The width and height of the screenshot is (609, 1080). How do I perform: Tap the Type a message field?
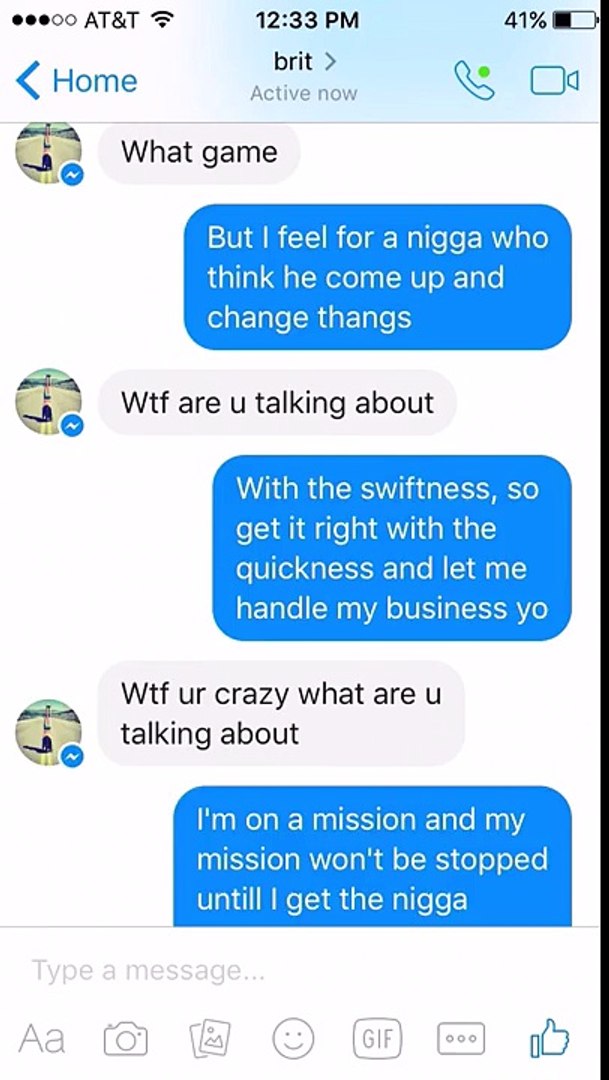[x=304, y=971]
